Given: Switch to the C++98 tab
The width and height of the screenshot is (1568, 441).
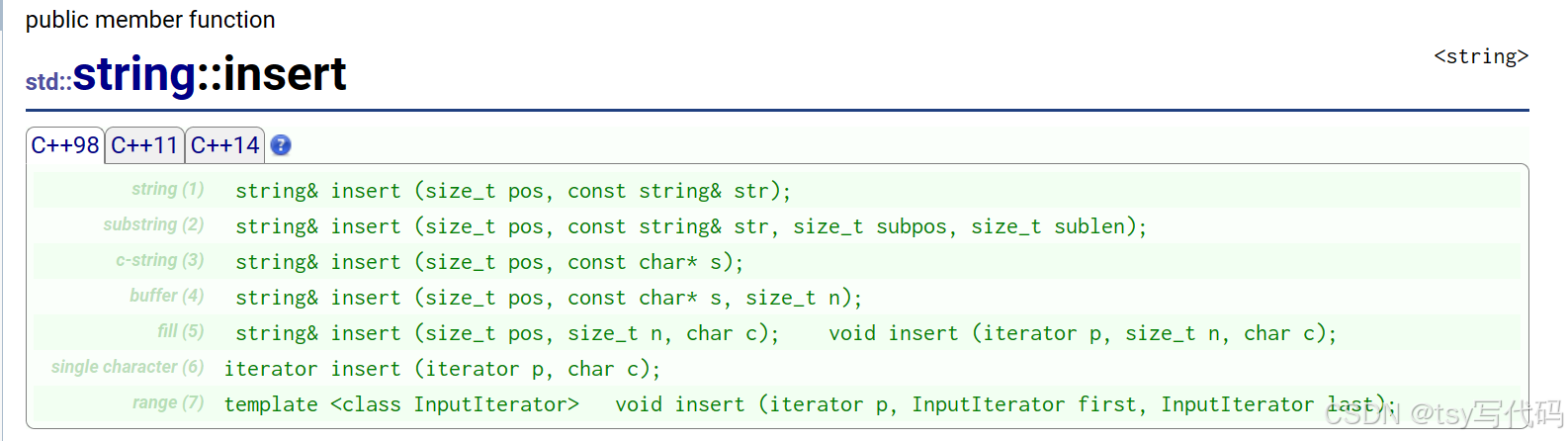Looking at the screenshot, I should (x=65, y=145).
